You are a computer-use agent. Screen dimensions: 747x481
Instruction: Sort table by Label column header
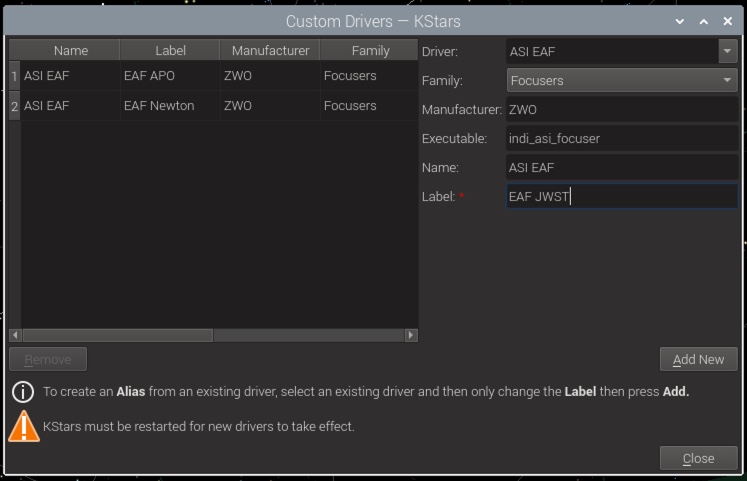tap(170, 50)
